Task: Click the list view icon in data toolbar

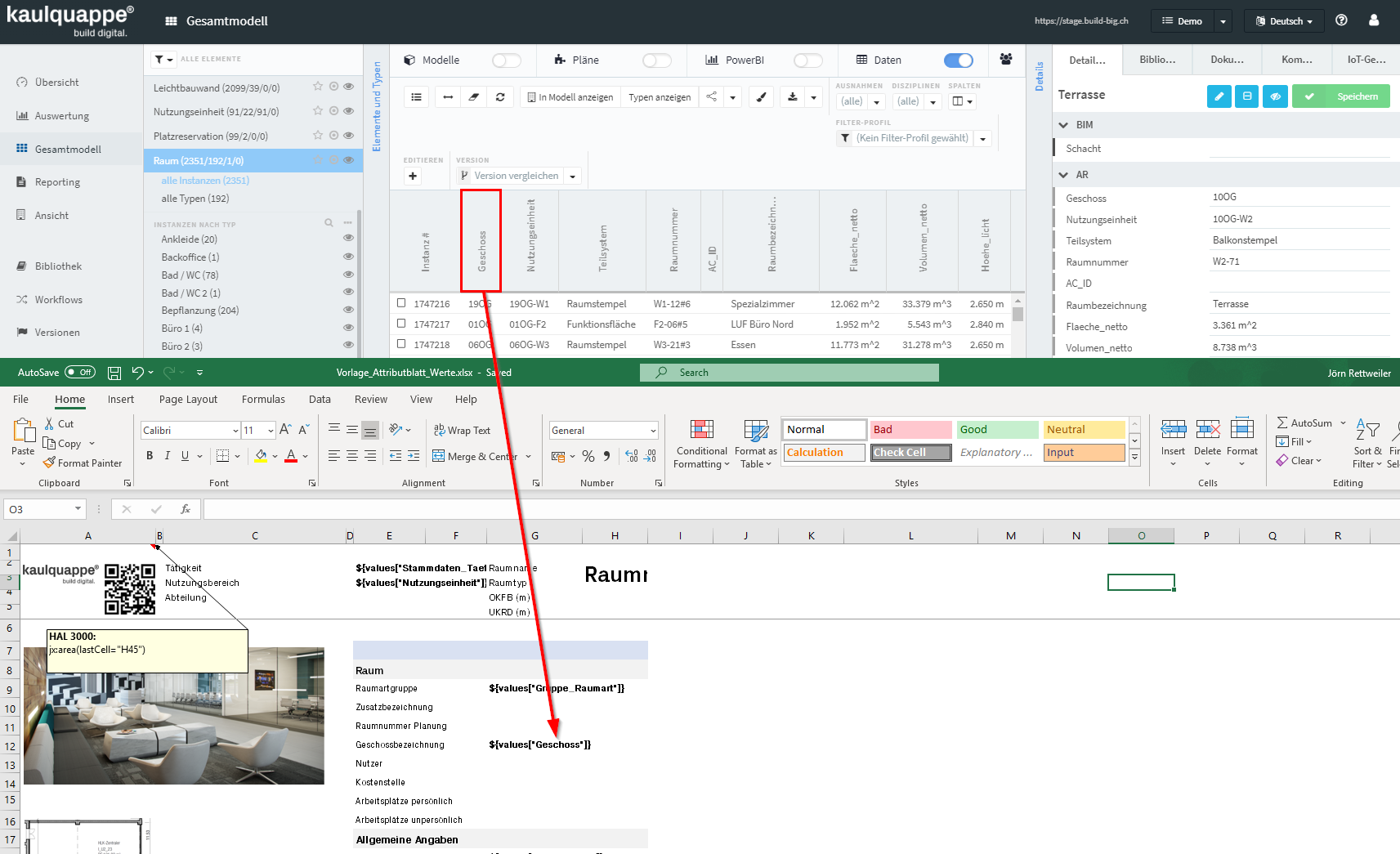Action: click(x=416, y=97)
